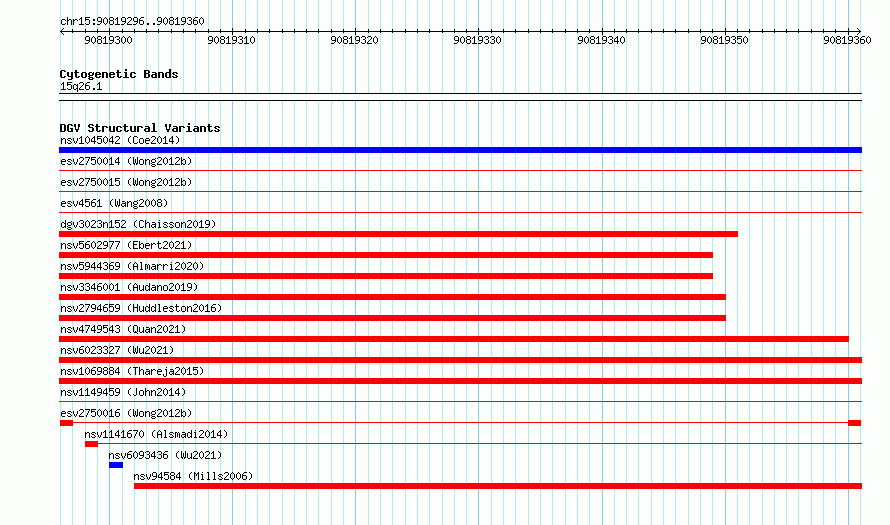890x525 pixels.
Task: Open nsv3346001 (Audano2019) label
Action: [x=129, y=287]
